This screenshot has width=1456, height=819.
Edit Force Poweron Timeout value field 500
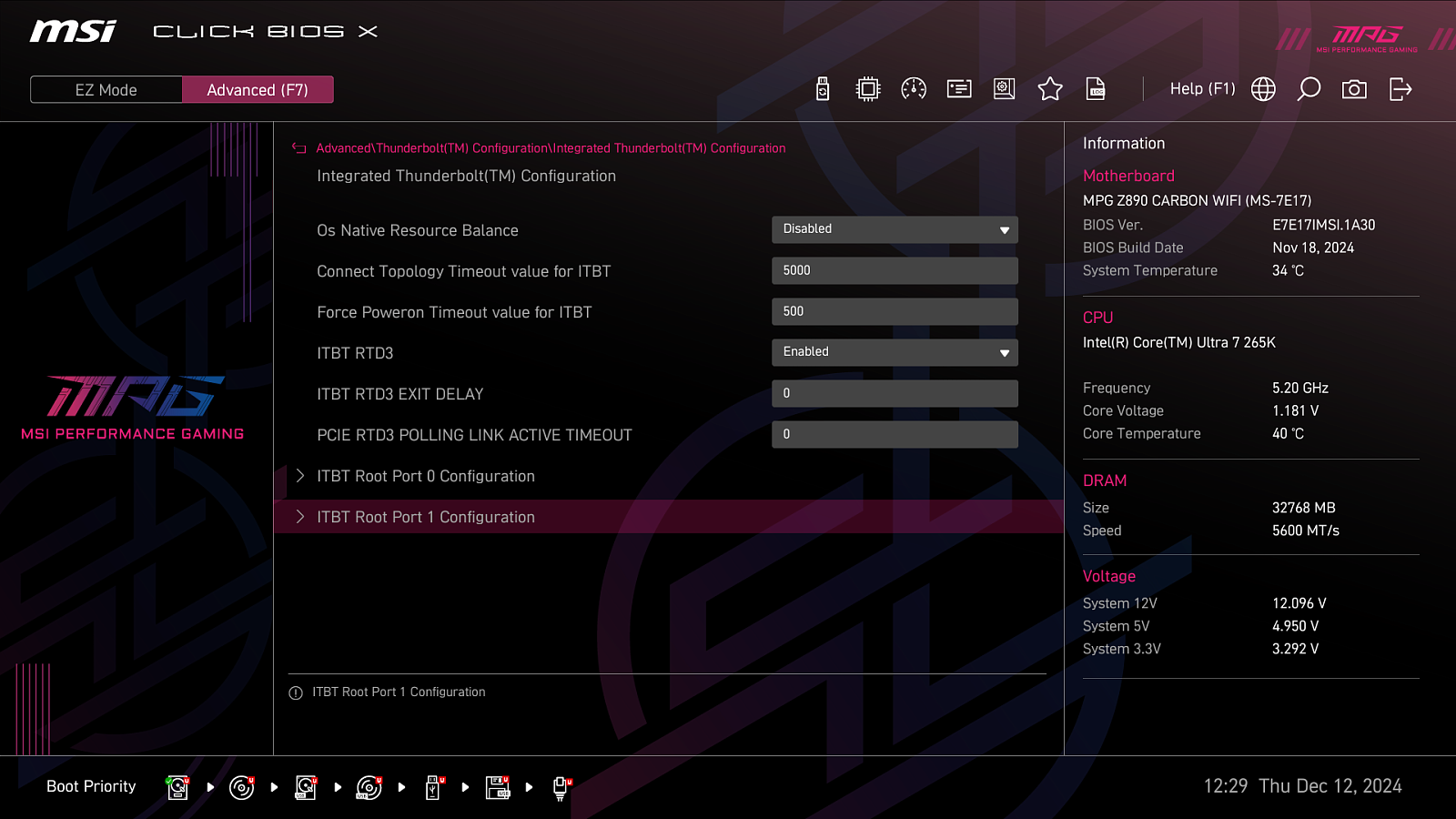(895, 311)
